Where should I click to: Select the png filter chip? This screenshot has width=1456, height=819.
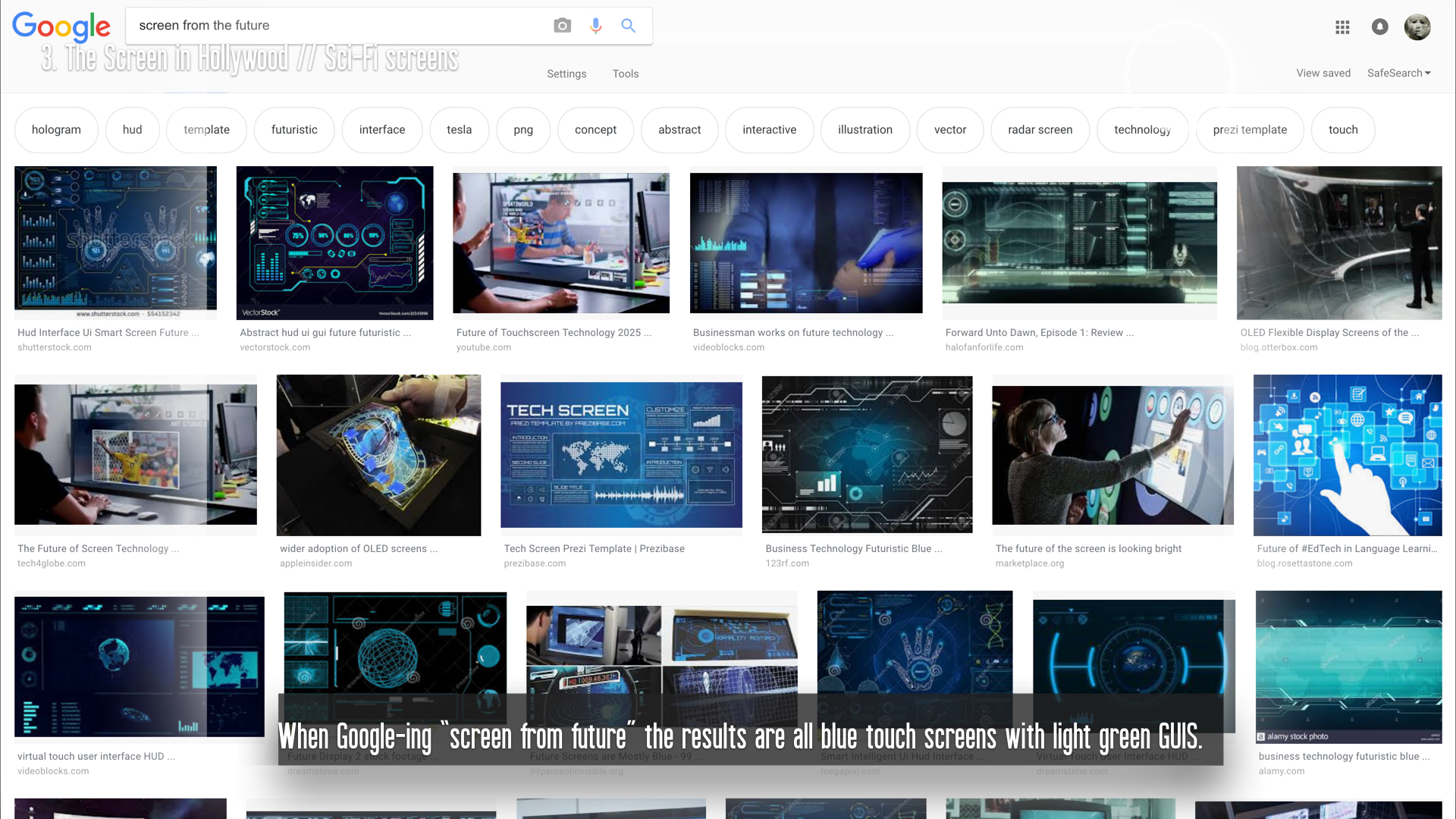click(x=523, y=130)
